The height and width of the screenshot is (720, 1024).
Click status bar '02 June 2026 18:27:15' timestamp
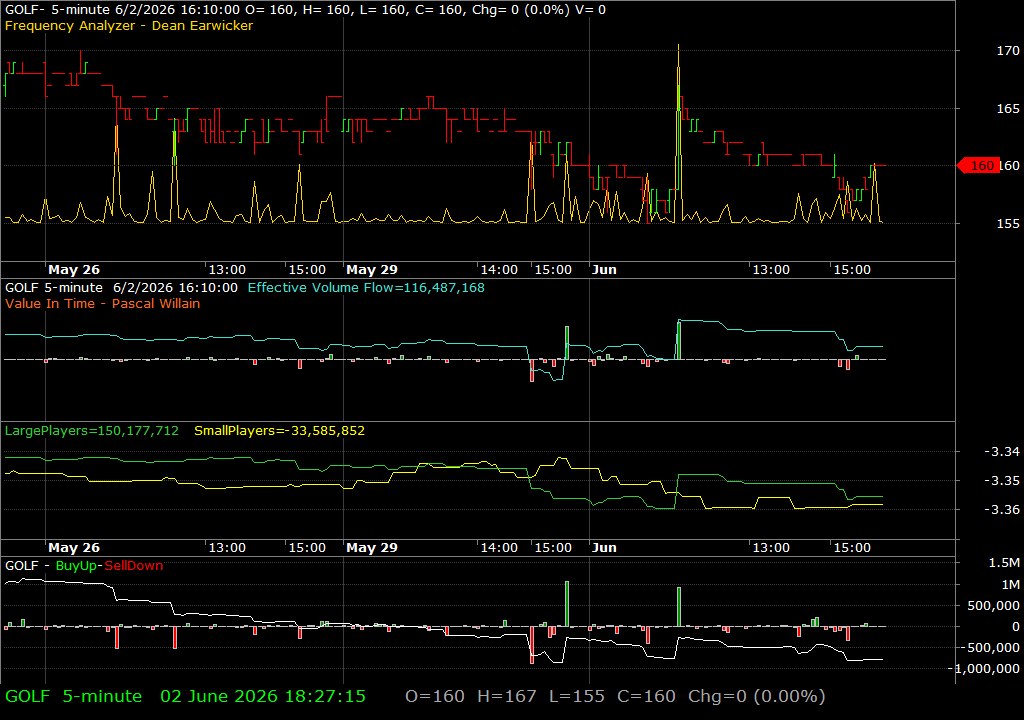(263, 696)
